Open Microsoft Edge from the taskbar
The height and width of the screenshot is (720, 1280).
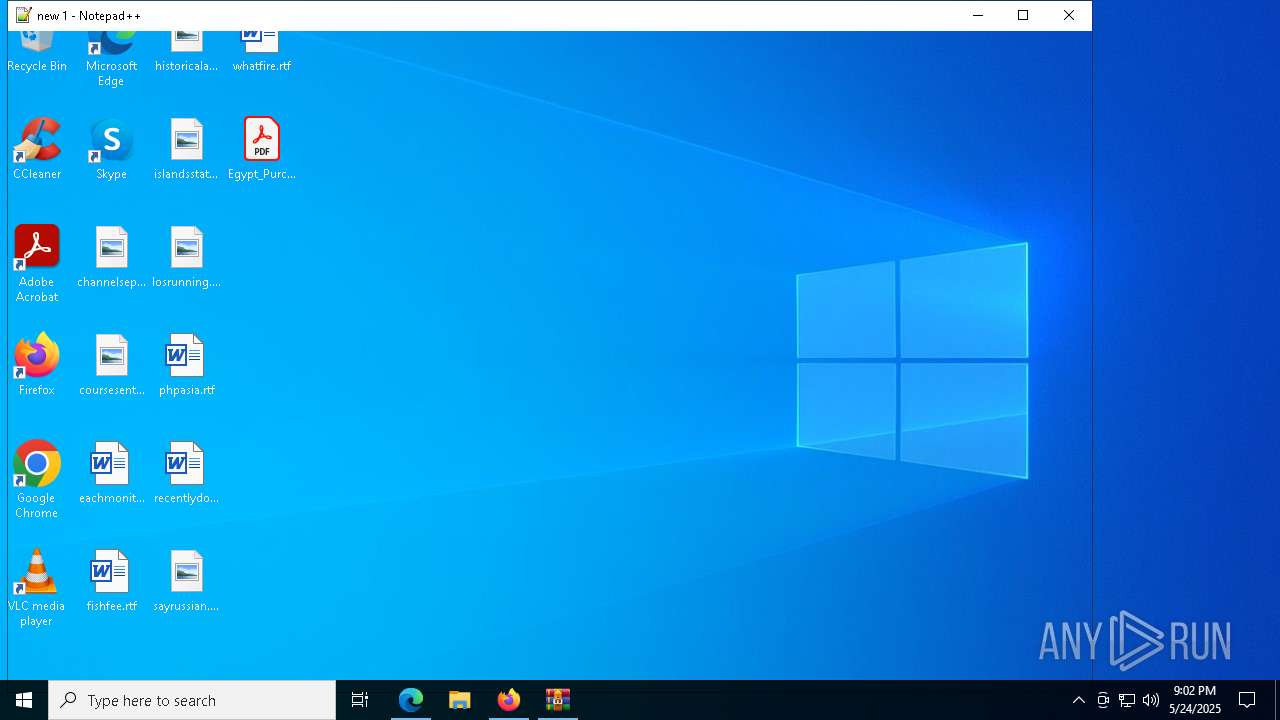[x=411, y=700]
